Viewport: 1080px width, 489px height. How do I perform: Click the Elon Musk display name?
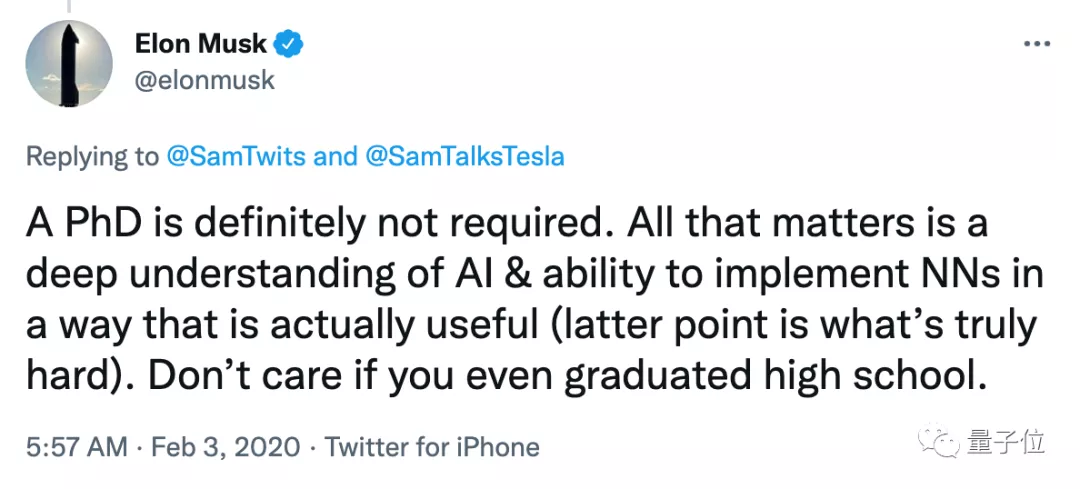coord(201,45)
